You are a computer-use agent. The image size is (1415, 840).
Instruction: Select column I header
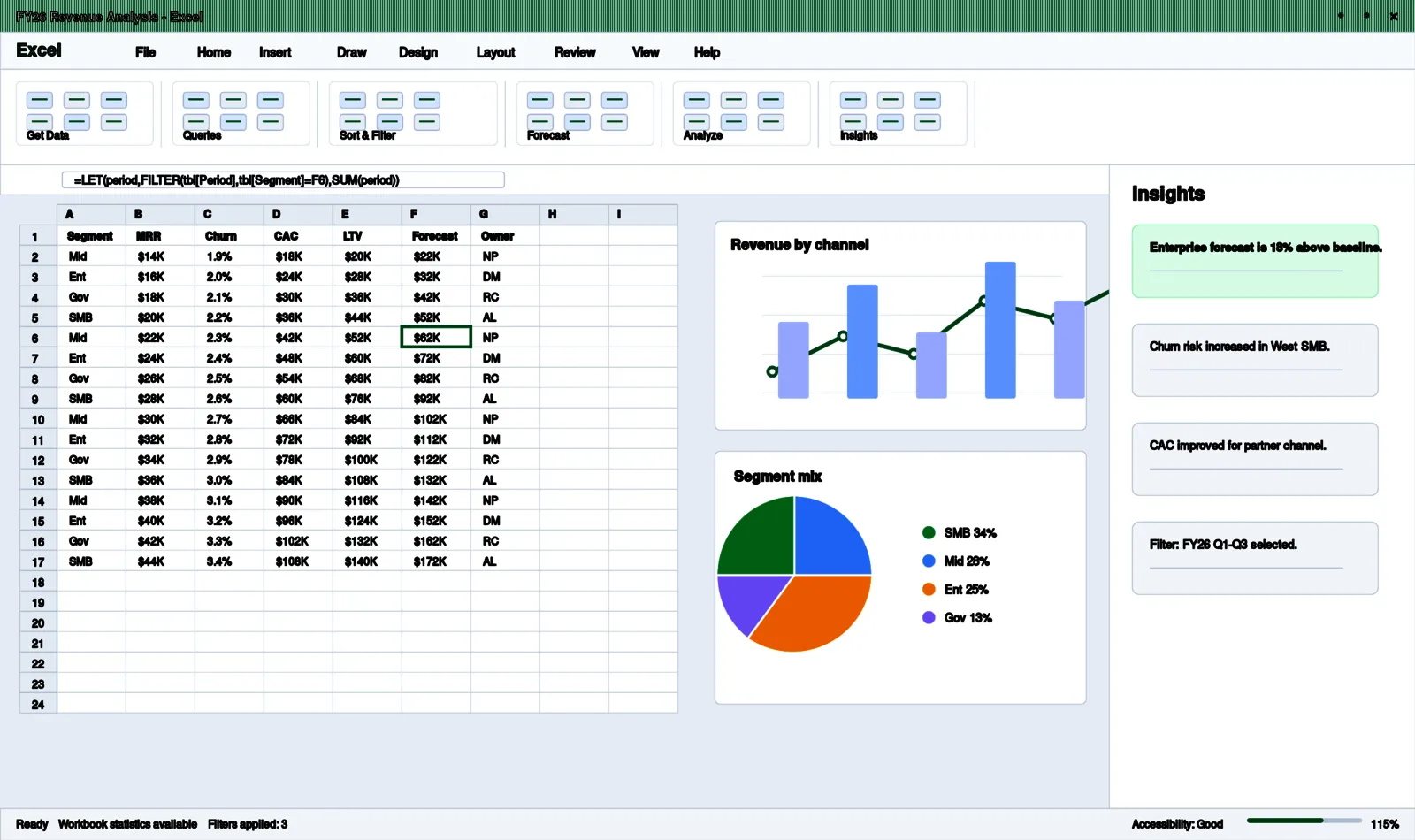coord(643,214)
